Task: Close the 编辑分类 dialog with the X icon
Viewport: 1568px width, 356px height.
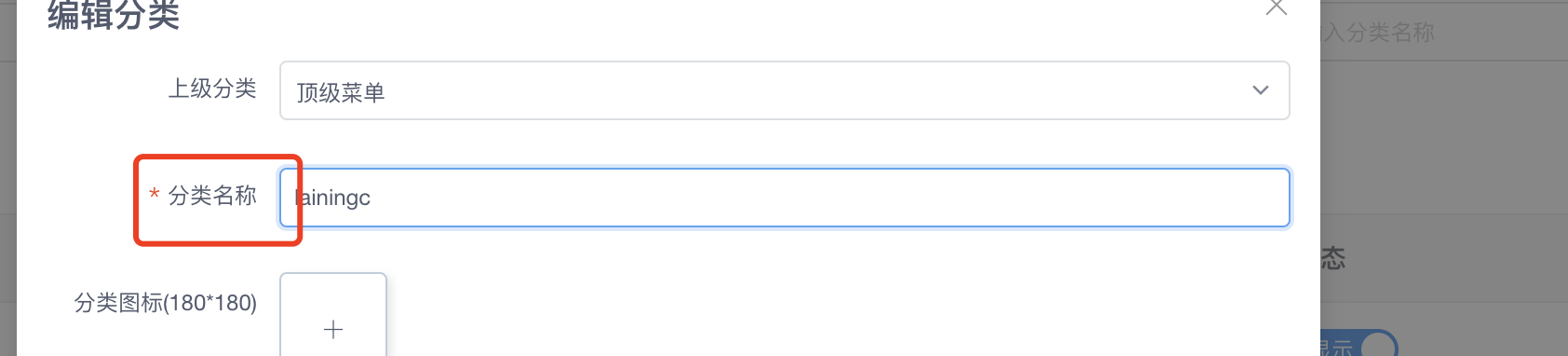Action: pyautogui.click(x=1277, y=7)
